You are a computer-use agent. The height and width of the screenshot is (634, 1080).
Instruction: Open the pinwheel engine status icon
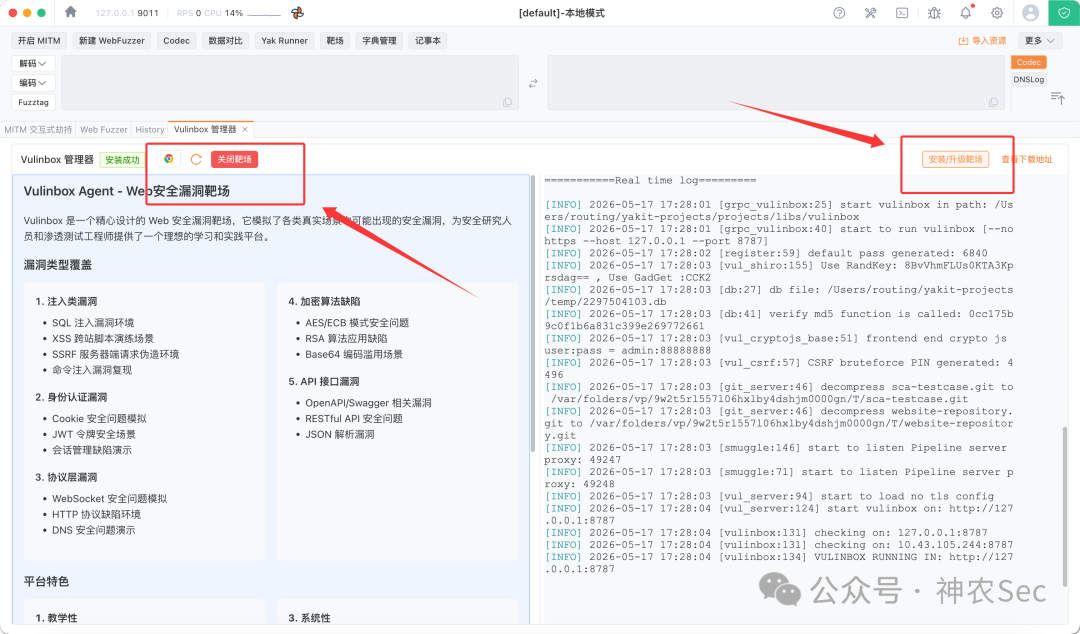coord(298,12)
